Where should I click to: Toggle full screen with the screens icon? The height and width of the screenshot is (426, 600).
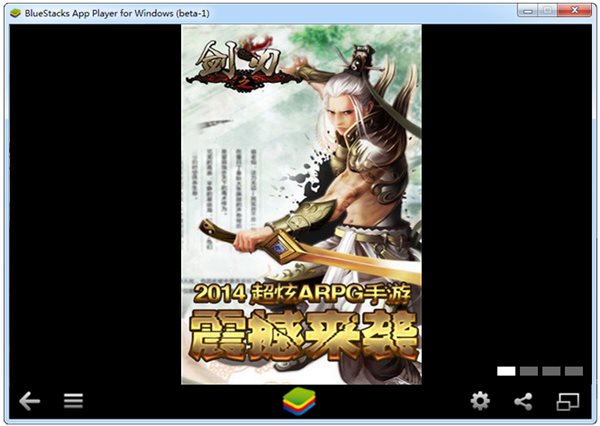(567, 402)
